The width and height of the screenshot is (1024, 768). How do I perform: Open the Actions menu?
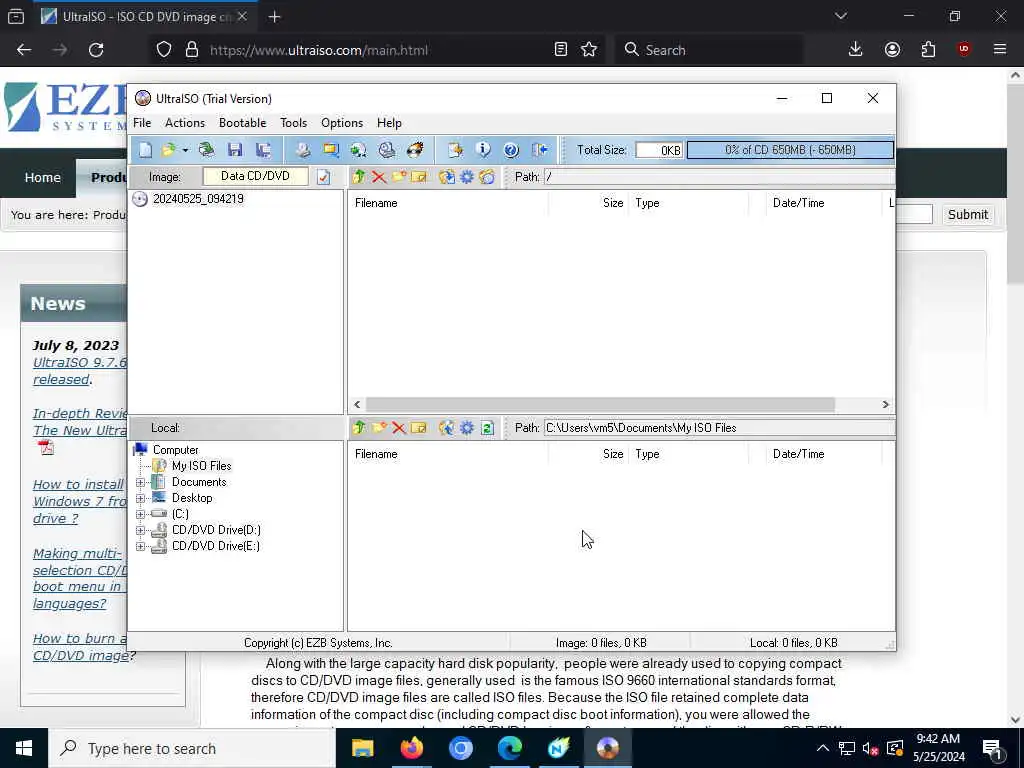(185, 123)
